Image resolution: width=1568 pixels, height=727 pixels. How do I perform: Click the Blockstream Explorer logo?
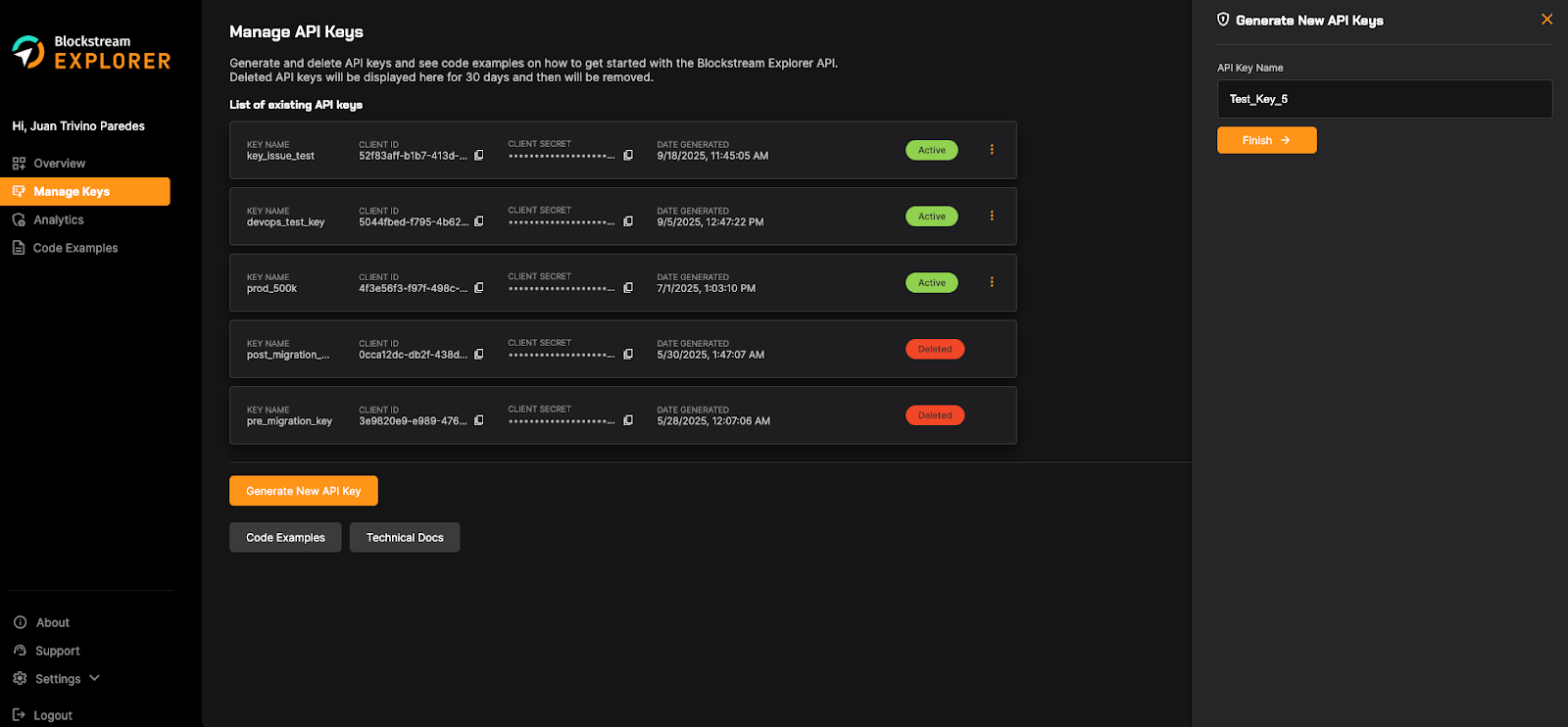click(91, 52)
